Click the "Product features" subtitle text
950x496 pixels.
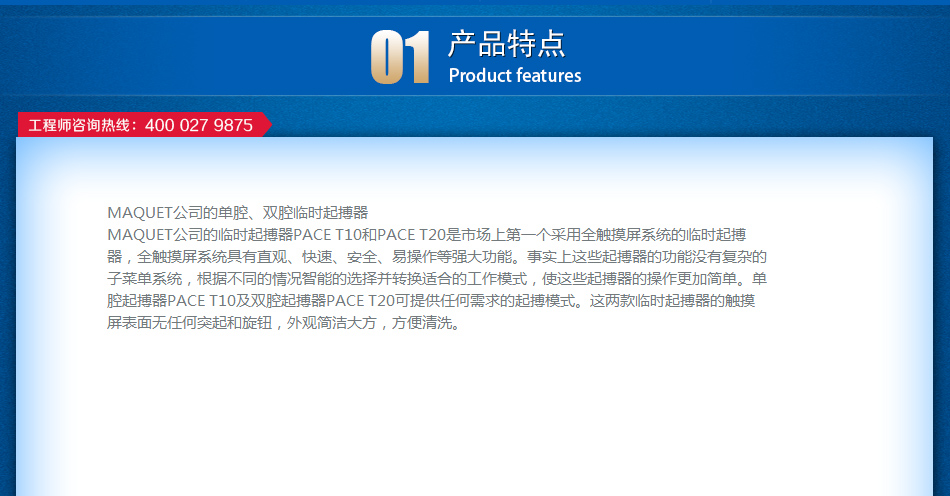tap(514, 76)
